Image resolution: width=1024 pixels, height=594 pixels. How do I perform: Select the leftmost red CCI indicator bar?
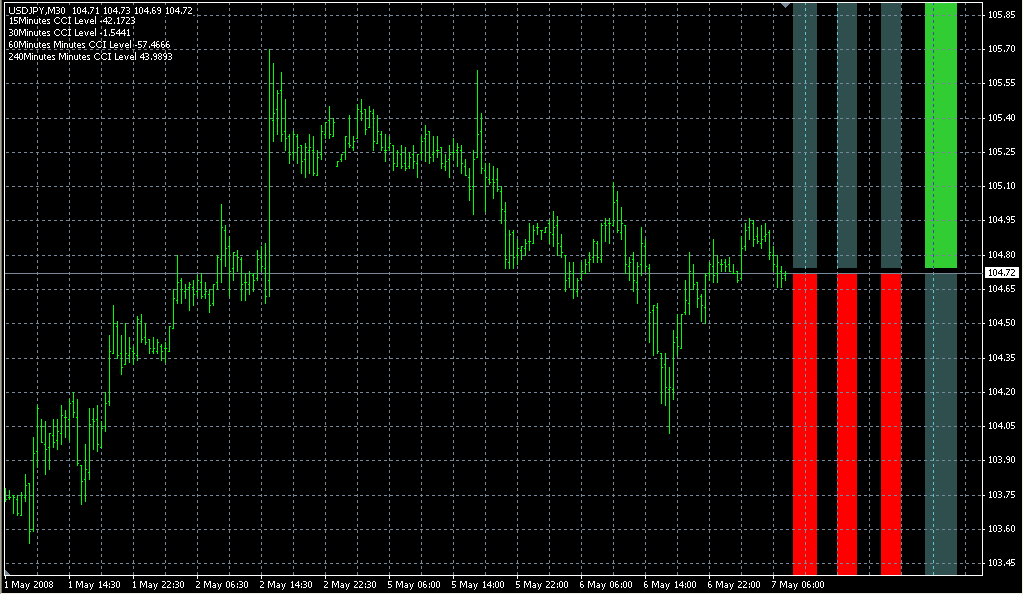point(805,424)
